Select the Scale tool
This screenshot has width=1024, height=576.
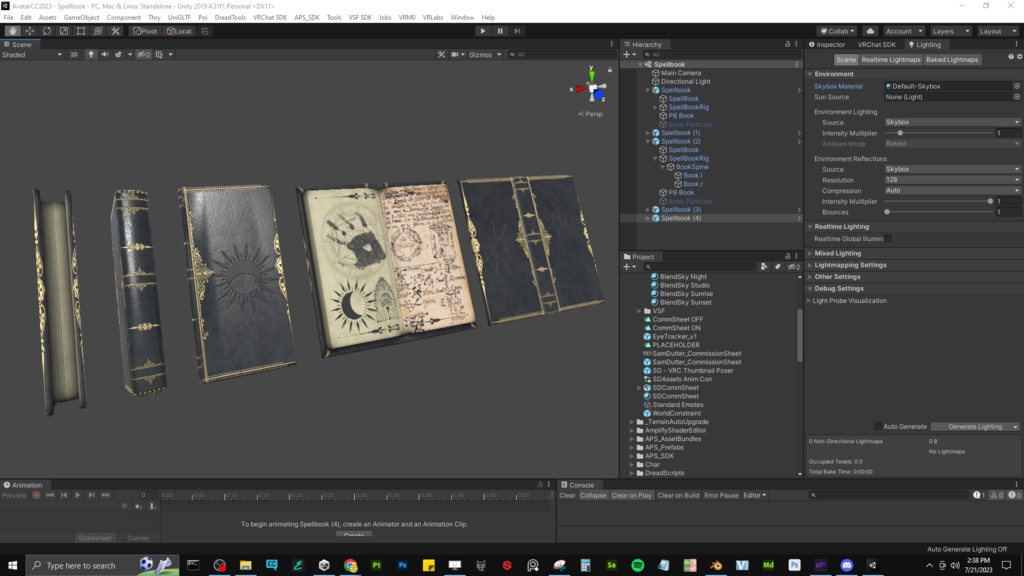64,31
